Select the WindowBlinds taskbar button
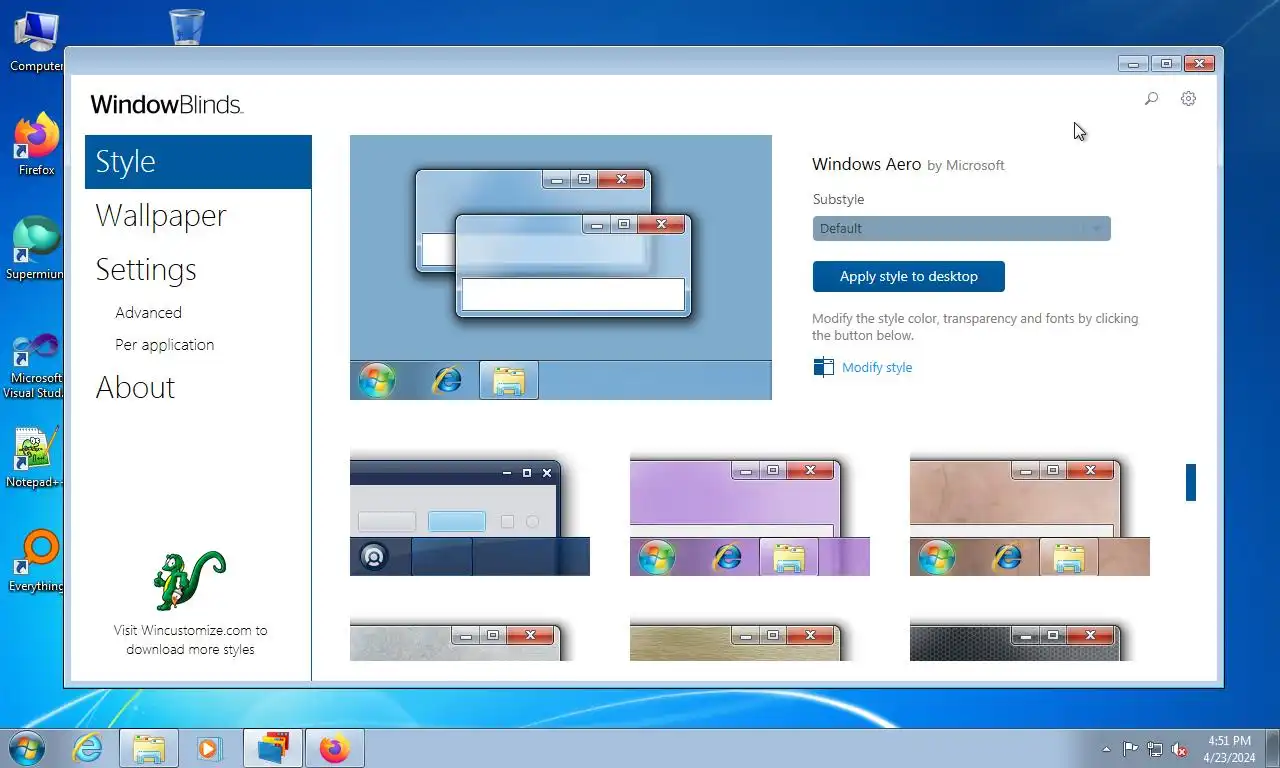Viewport: 1280px width, 768px height. 272,748
